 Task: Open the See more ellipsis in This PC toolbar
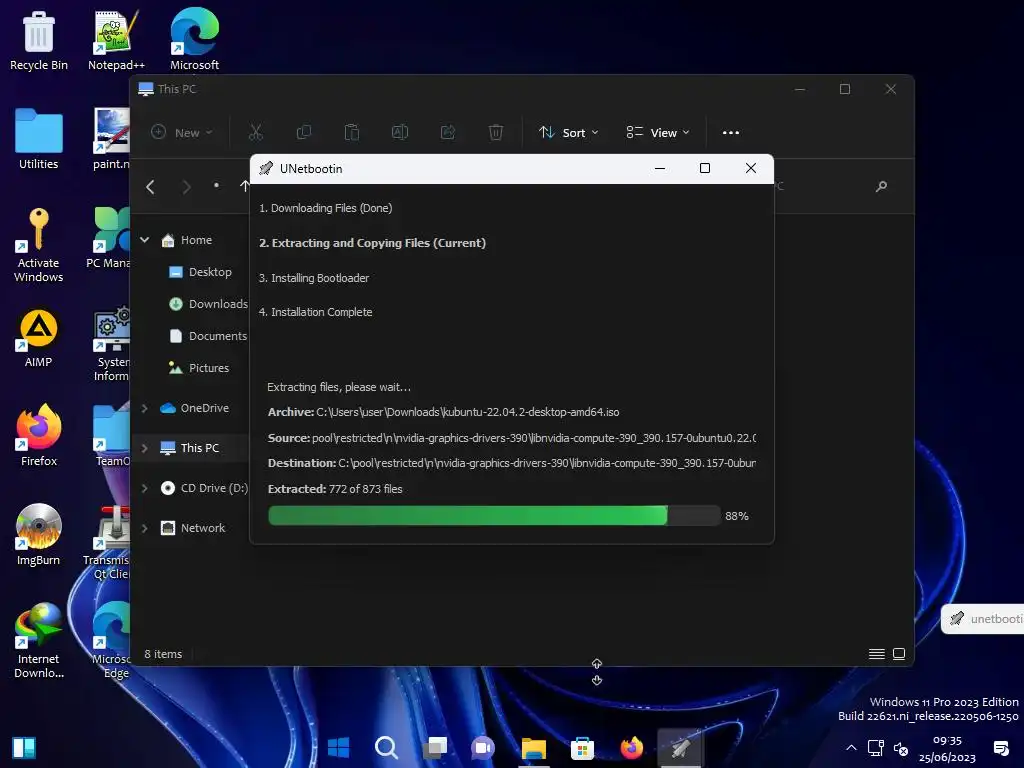coord(731,133)
